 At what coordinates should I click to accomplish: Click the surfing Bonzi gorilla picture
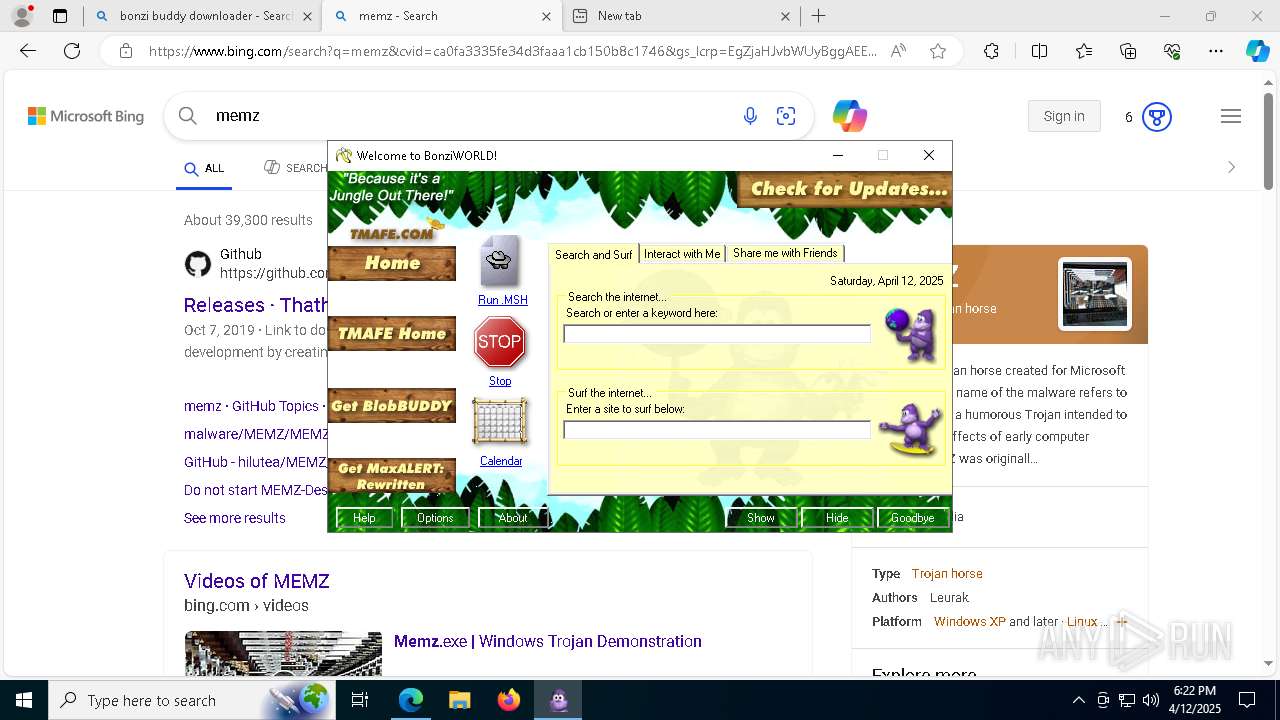coord(910,430)
